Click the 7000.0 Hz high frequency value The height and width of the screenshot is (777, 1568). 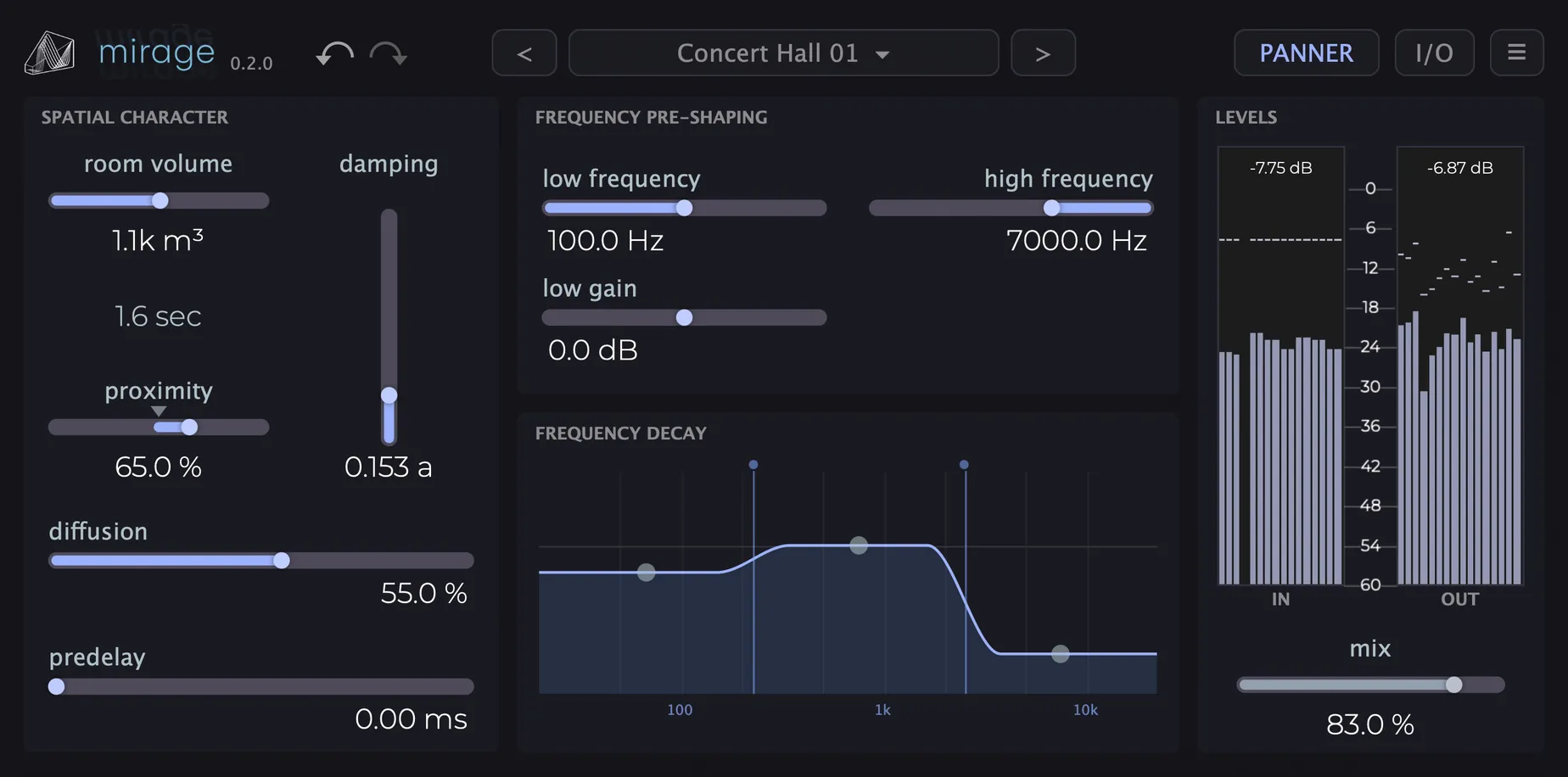tap(1076, 241)
